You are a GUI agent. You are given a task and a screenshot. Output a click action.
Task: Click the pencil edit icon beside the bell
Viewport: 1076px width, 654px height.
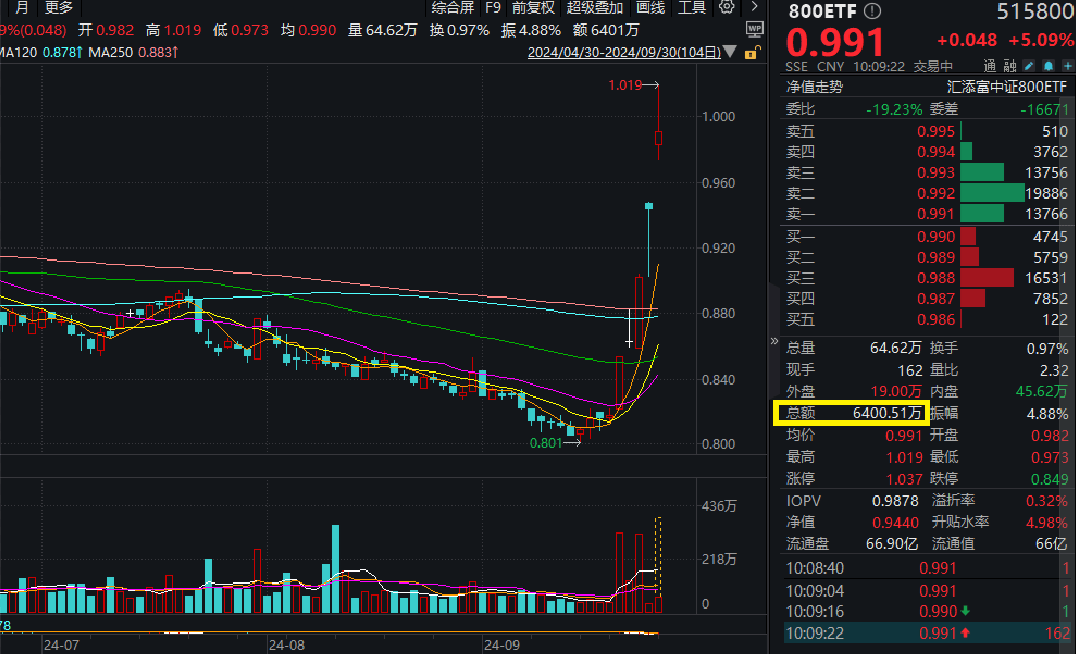1028,65
